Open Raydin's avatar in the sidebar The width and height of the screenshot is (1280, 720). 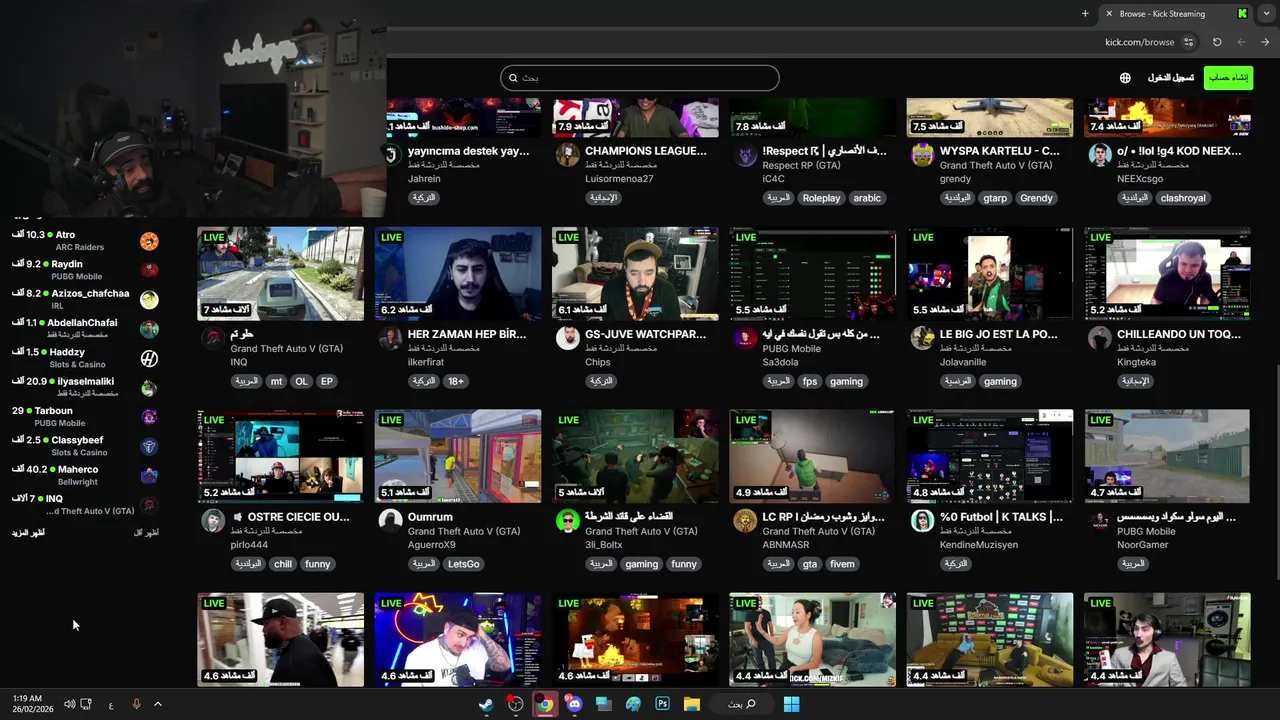149,270
